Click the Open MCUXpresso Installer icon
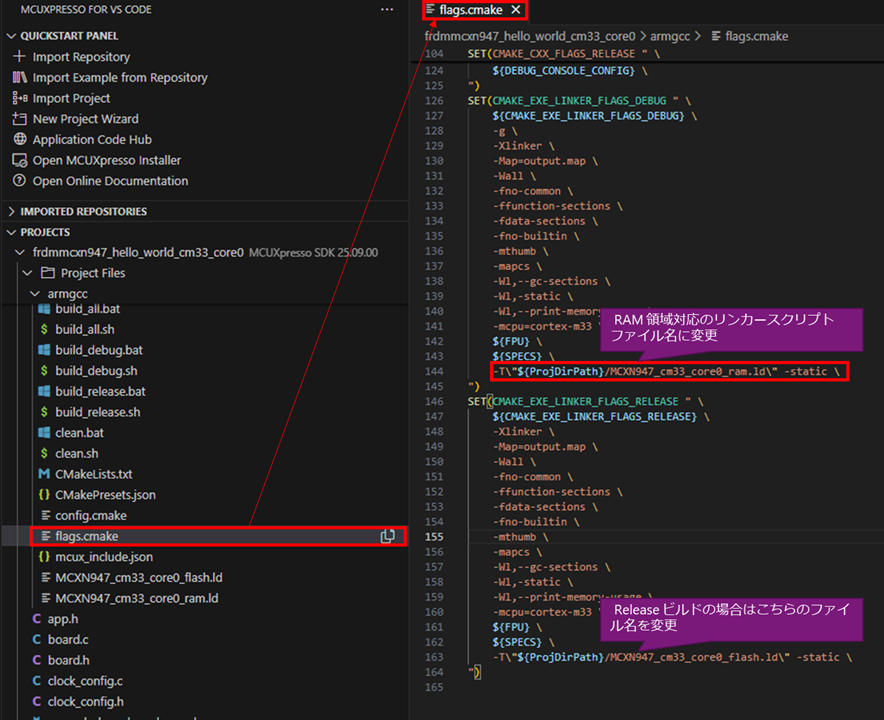The height and width of the screenshot is (720, 884). tap(22, 160)
